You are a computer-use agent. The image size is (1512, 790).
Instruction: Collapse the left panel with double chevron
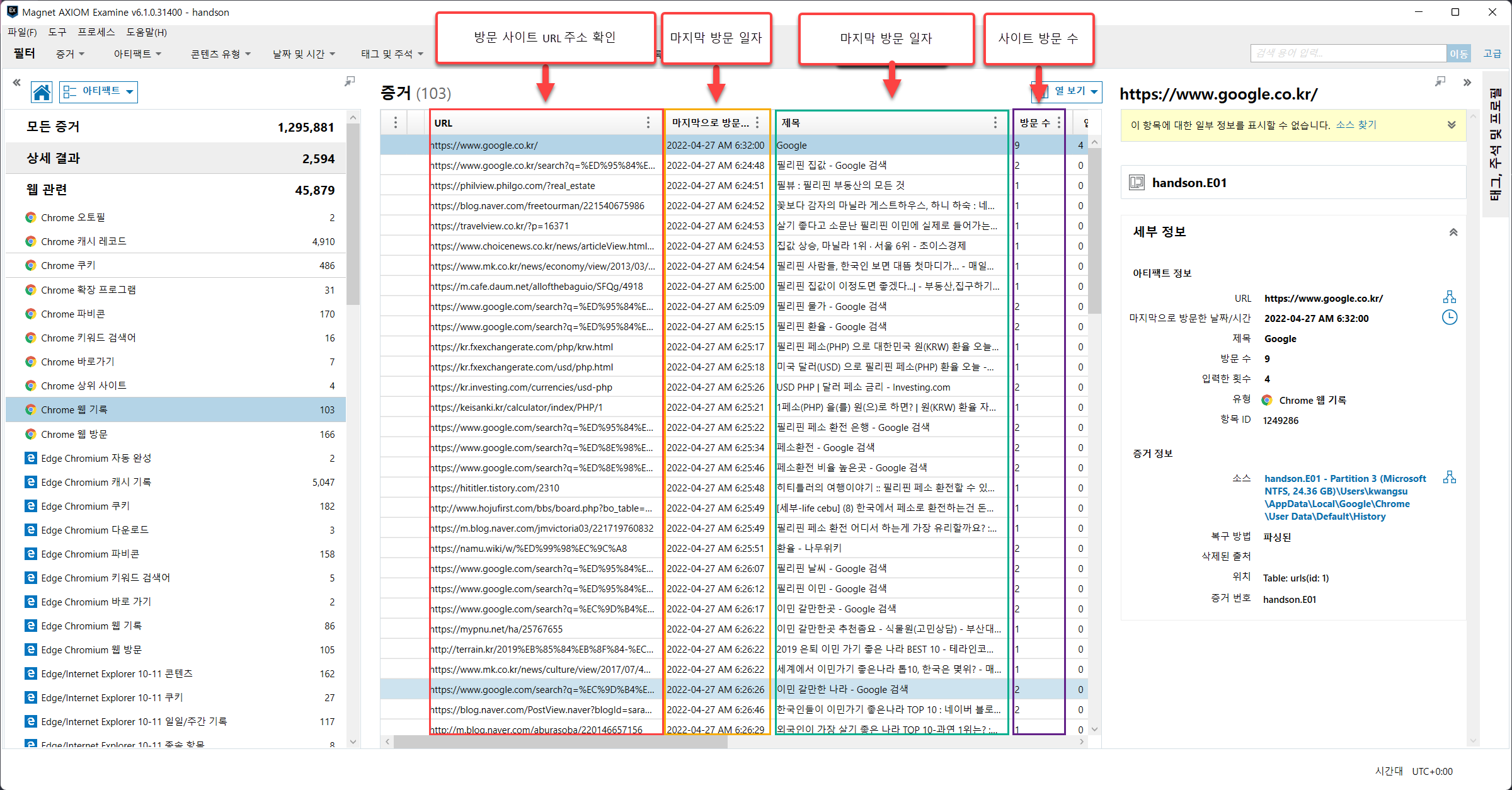[x=16, y=82]
